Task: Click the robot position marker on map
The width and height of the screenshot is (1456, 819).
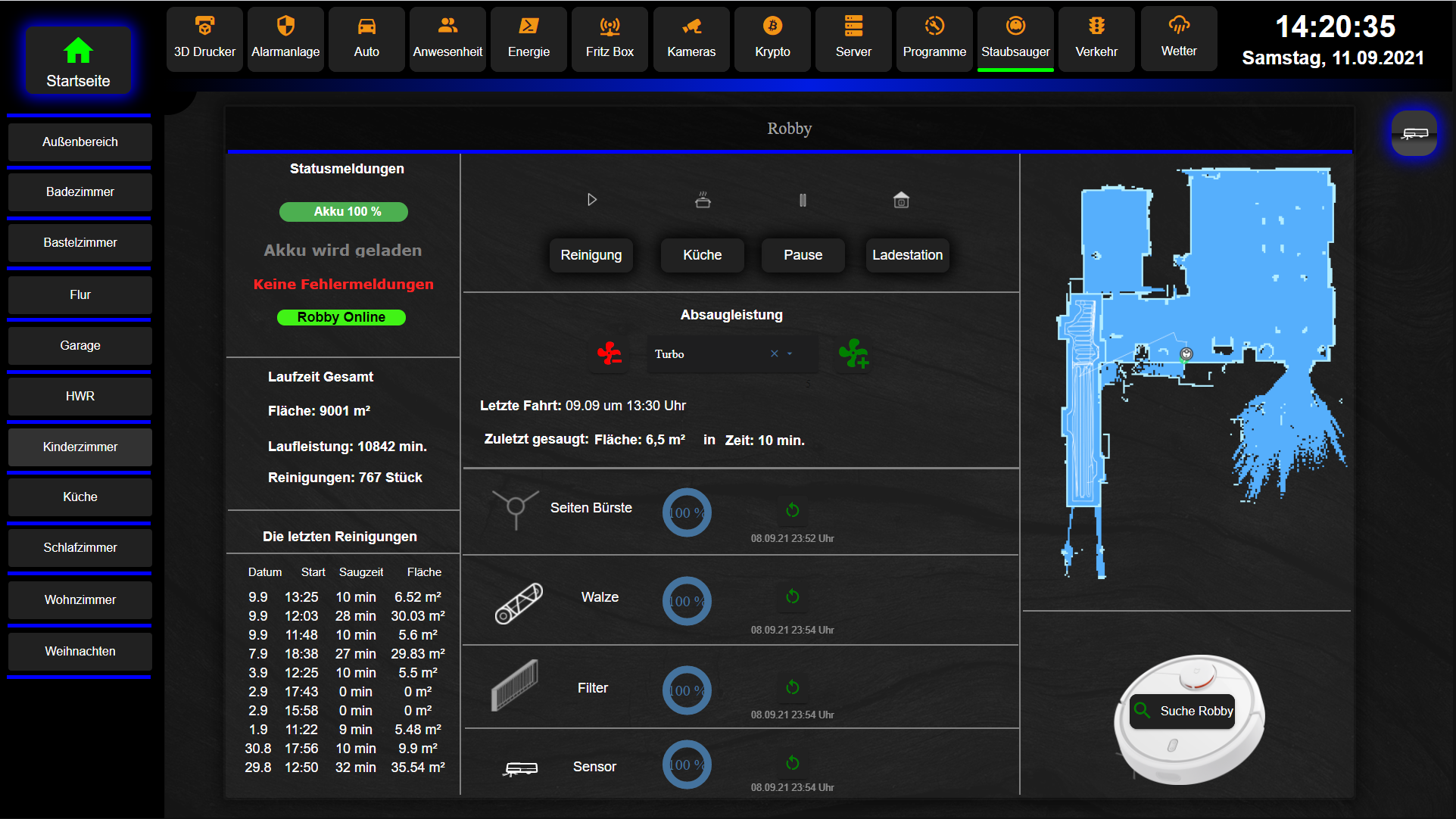Action: coord(1186,353)
